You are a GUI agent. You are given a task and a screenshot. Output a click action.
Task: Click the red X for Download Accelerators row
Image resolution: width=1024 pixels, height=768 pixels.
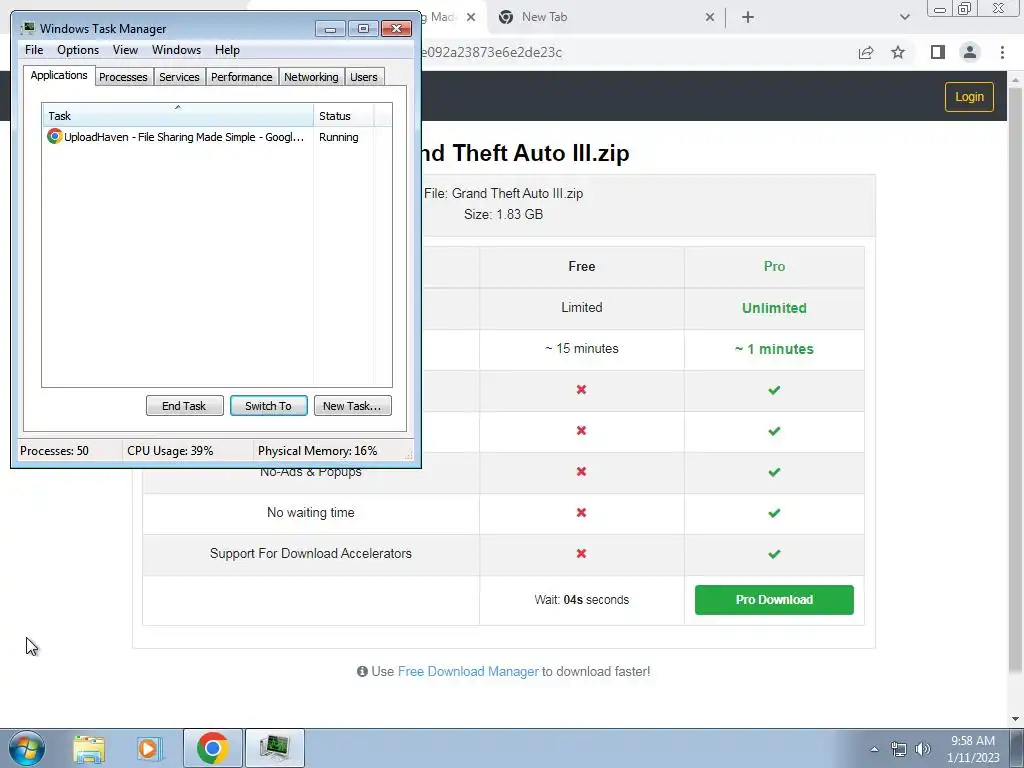[x=581, y=554]
